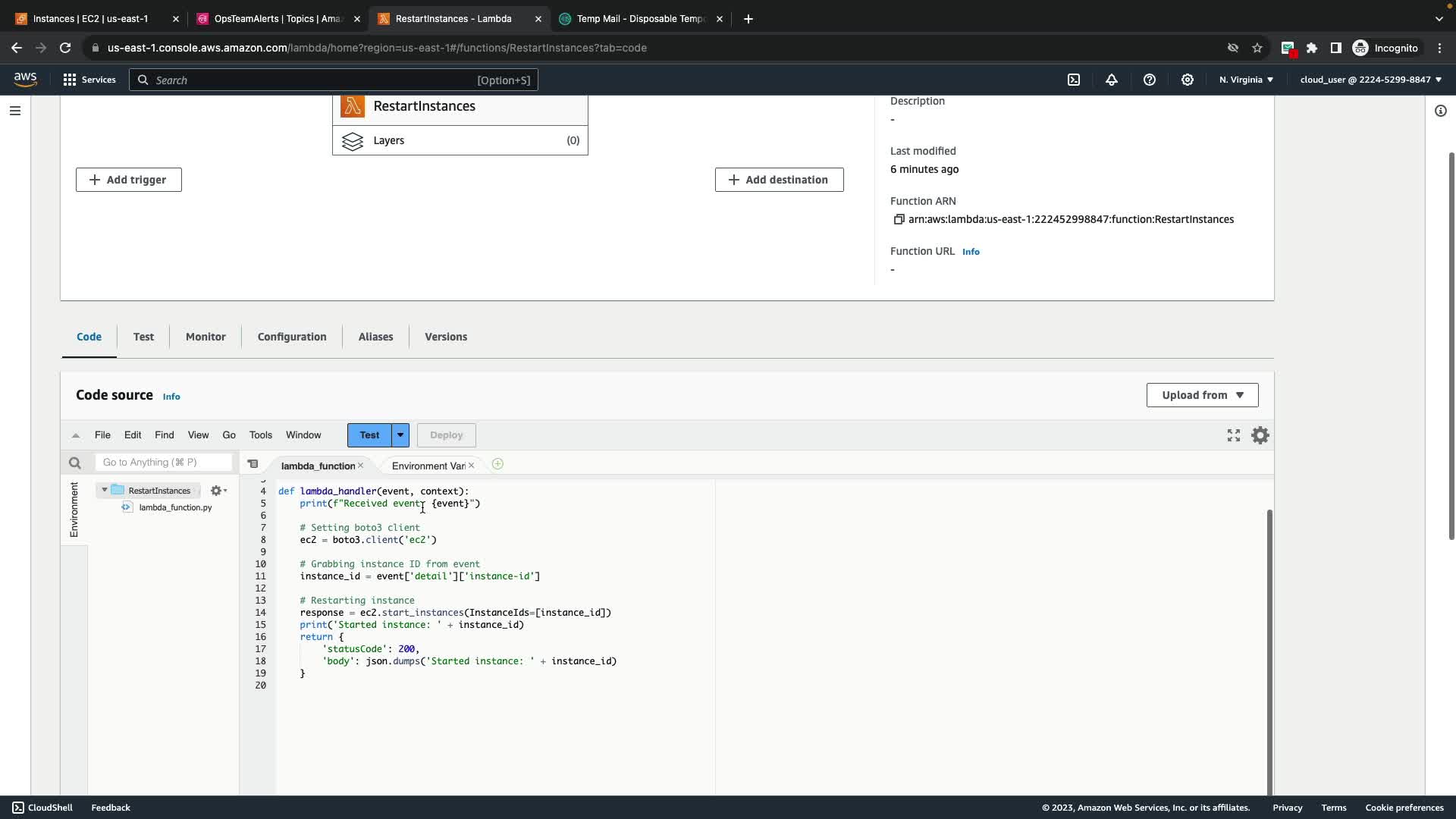The image size is (1456, 819).
Task: Open the AWS side navigation hamburger menu
Action: (x=15, y=111)
